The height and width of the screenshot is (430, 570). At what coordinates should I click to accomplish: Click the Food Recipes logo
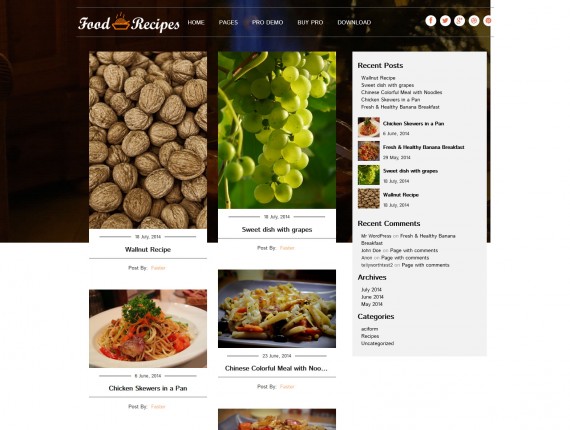[x=129, y=23]
